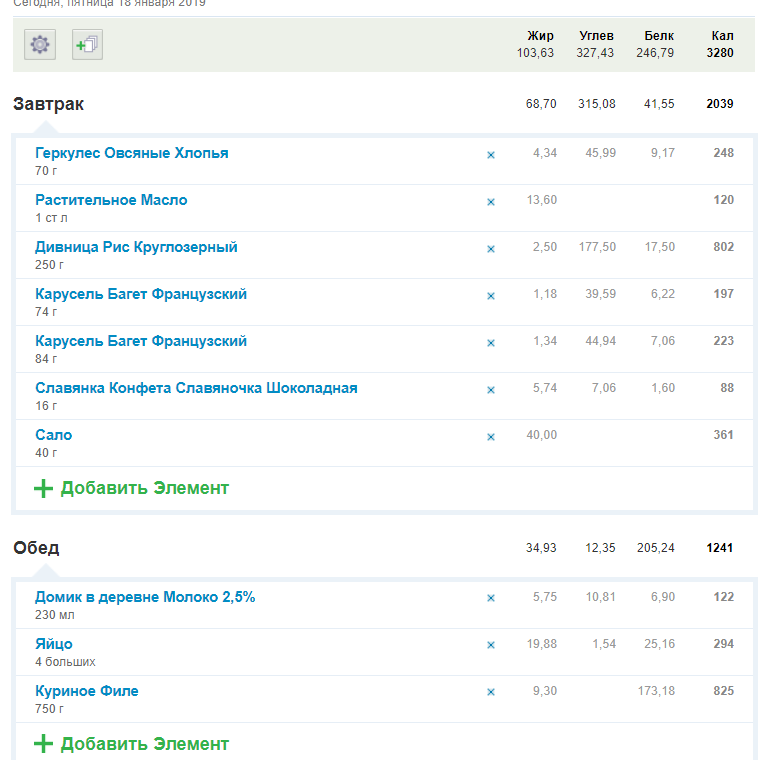Open the settings gear icon
Viewport: 763px width, 760px height.
click(40, 45)
